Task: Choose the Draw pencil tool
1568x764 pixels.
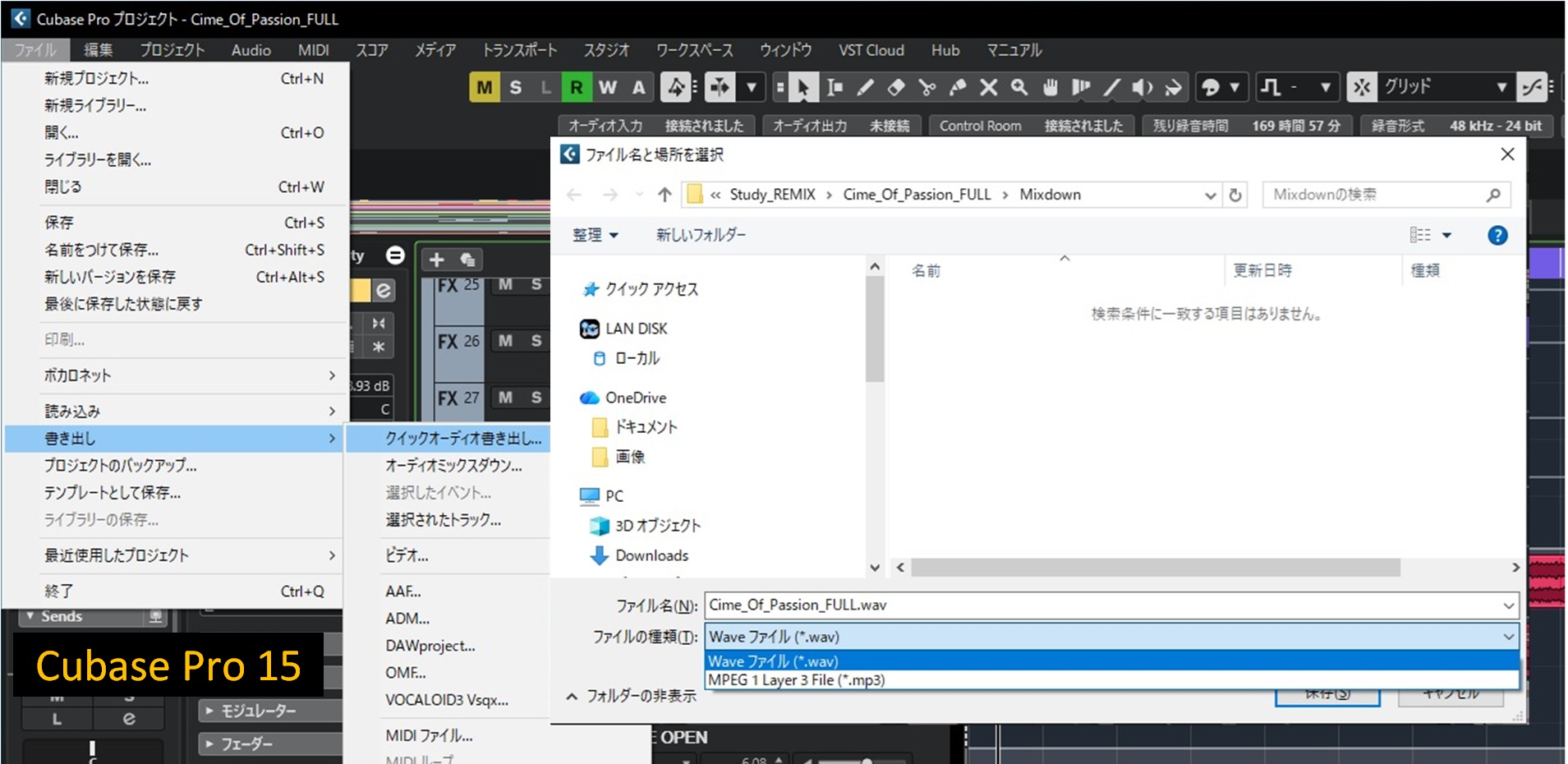Action: 866,87
